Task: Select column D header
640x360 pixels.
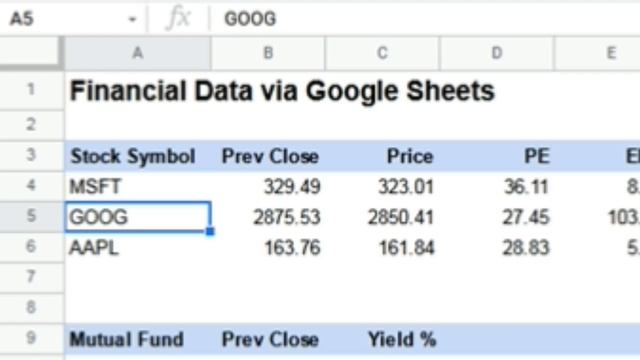Action: (497, 53)
